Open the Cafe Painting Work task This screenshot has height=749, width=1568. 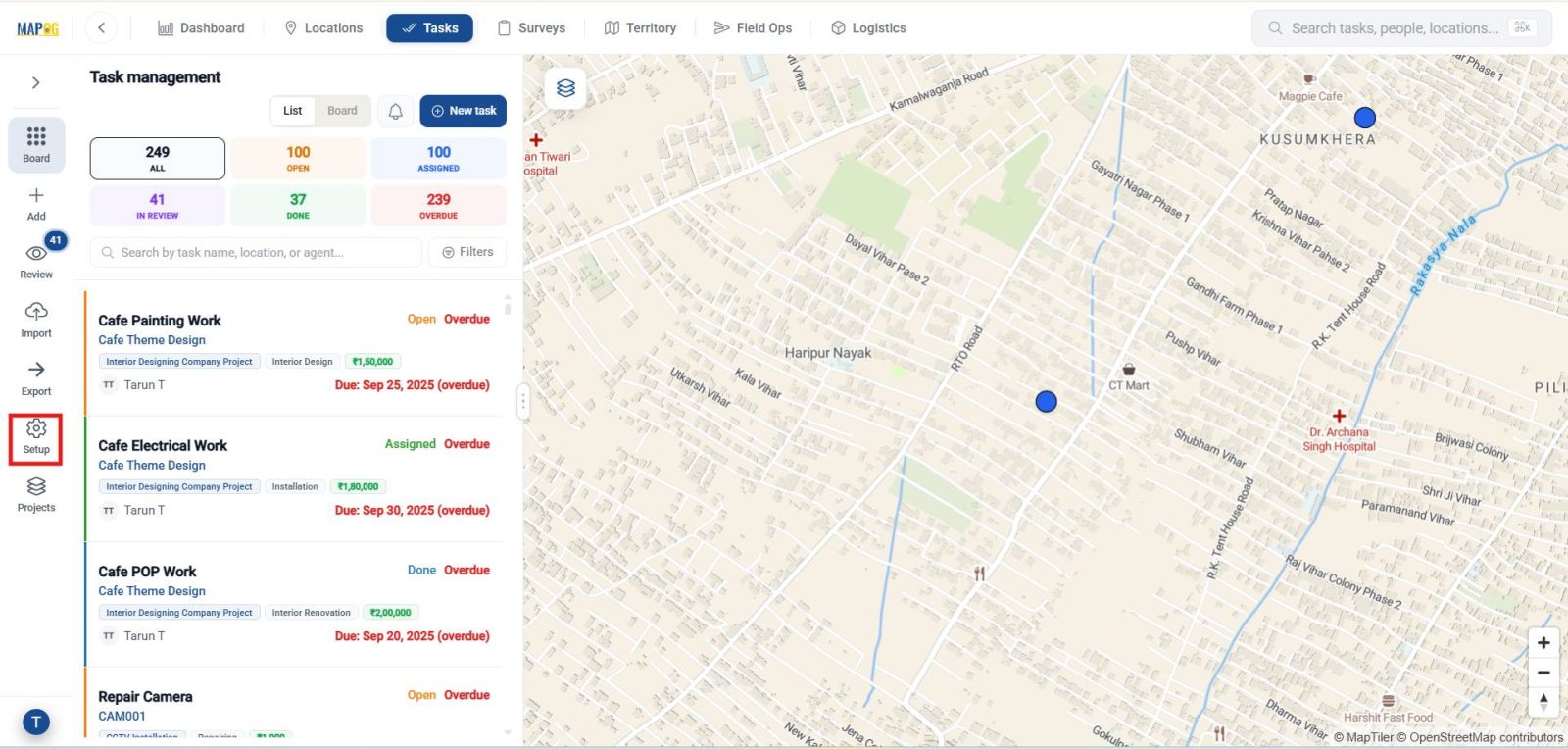click(x=160, y=321)
